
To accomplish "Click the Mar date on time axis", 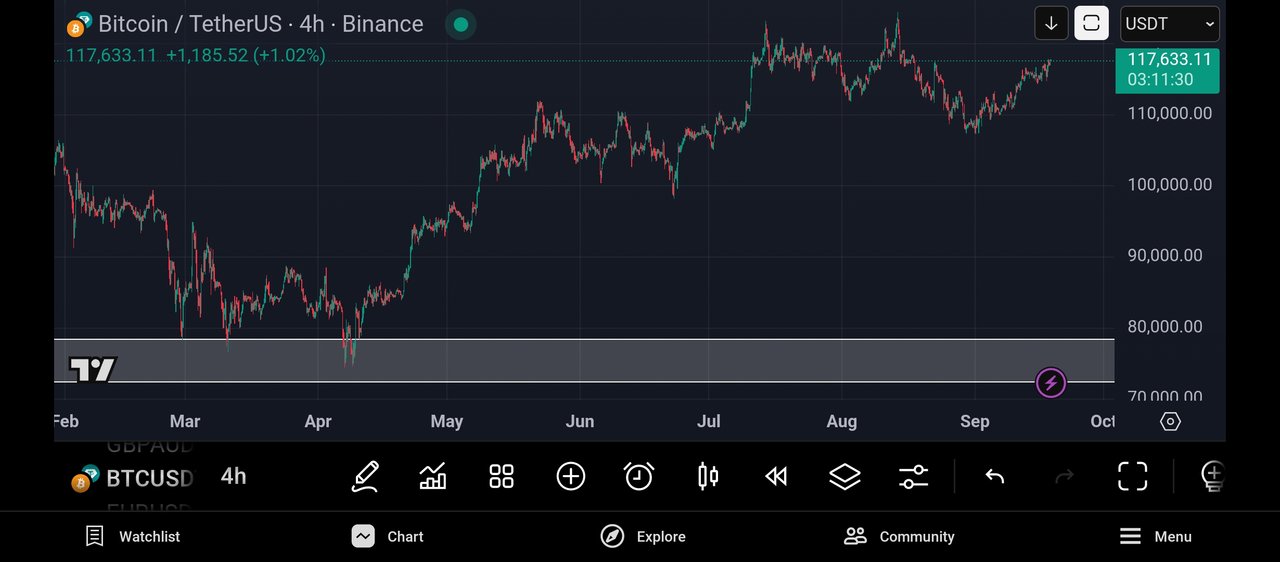I will 185,421.
